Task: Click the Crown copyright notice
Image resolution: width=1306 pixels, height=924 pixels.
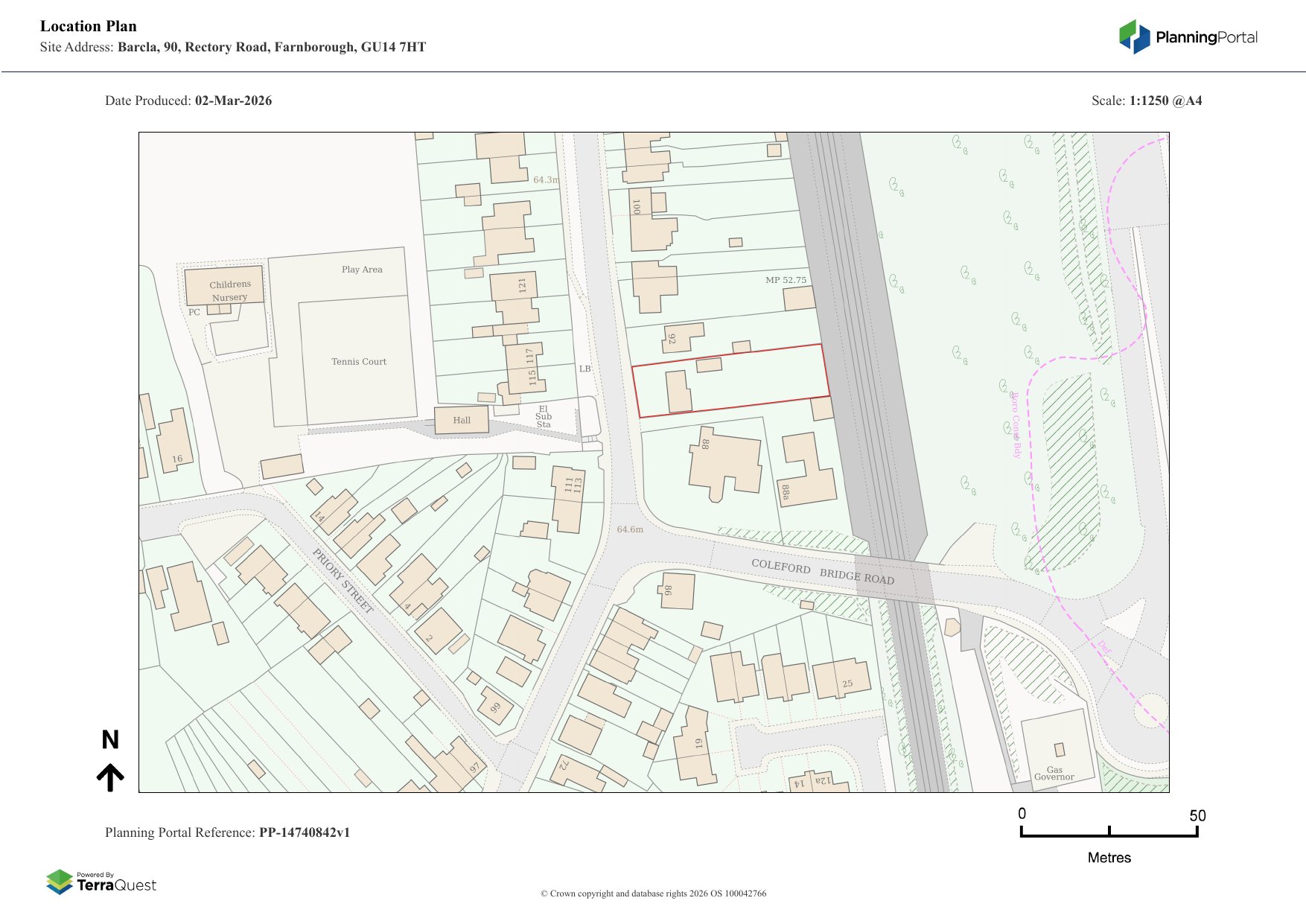Action: [653, 893]
